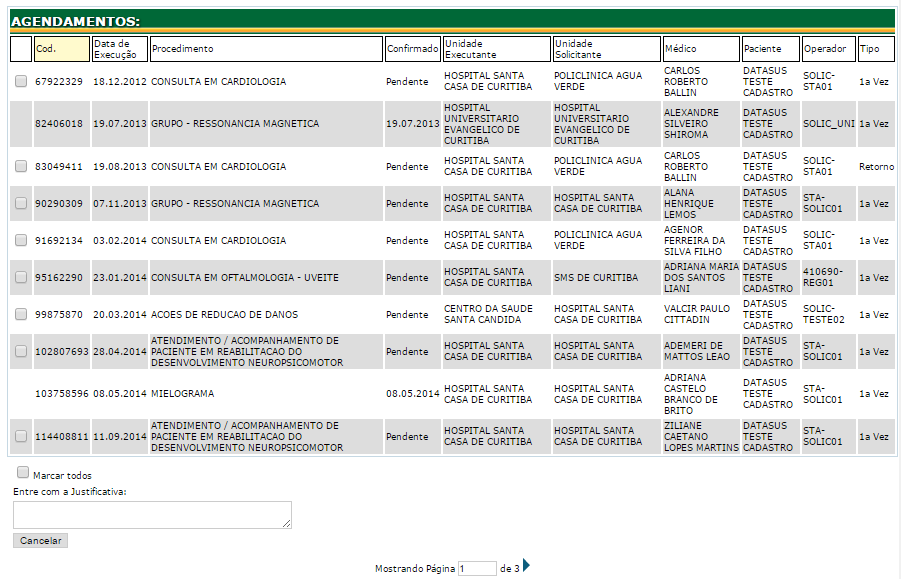
Task: Check the last row 114408811 checkbox
Action: pyautogui.click(x=22, y=436)
